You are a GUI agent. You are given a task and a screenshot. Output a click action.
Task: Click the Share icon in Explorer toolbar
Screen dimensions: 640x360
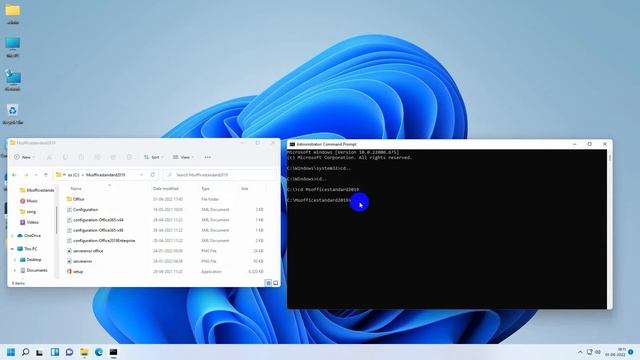(x=113, y=157)
